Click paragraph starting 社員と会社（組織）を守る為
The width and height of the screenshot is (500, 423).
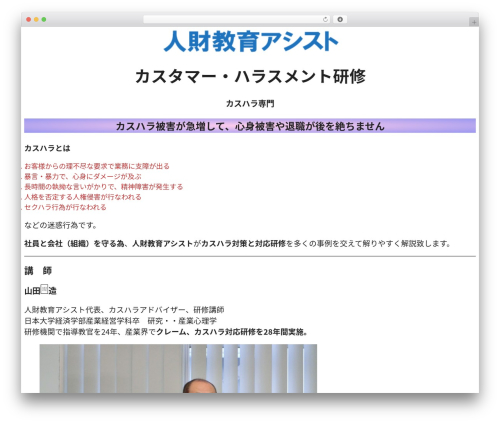click(x=238, y=244)
